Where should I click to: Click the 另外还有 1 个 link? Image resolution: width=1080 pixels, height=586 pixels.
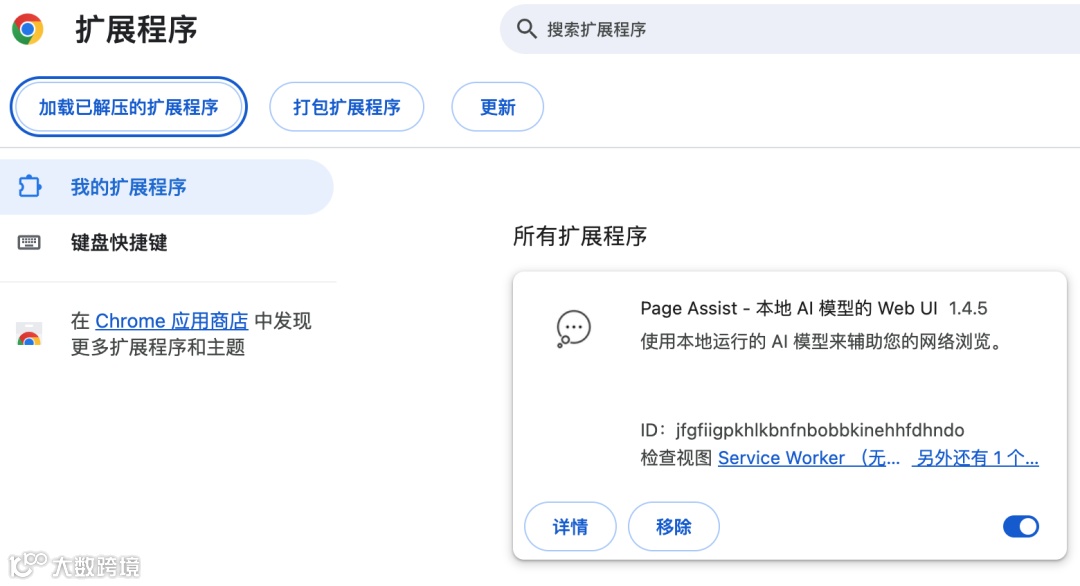click(x=975, y=458)
